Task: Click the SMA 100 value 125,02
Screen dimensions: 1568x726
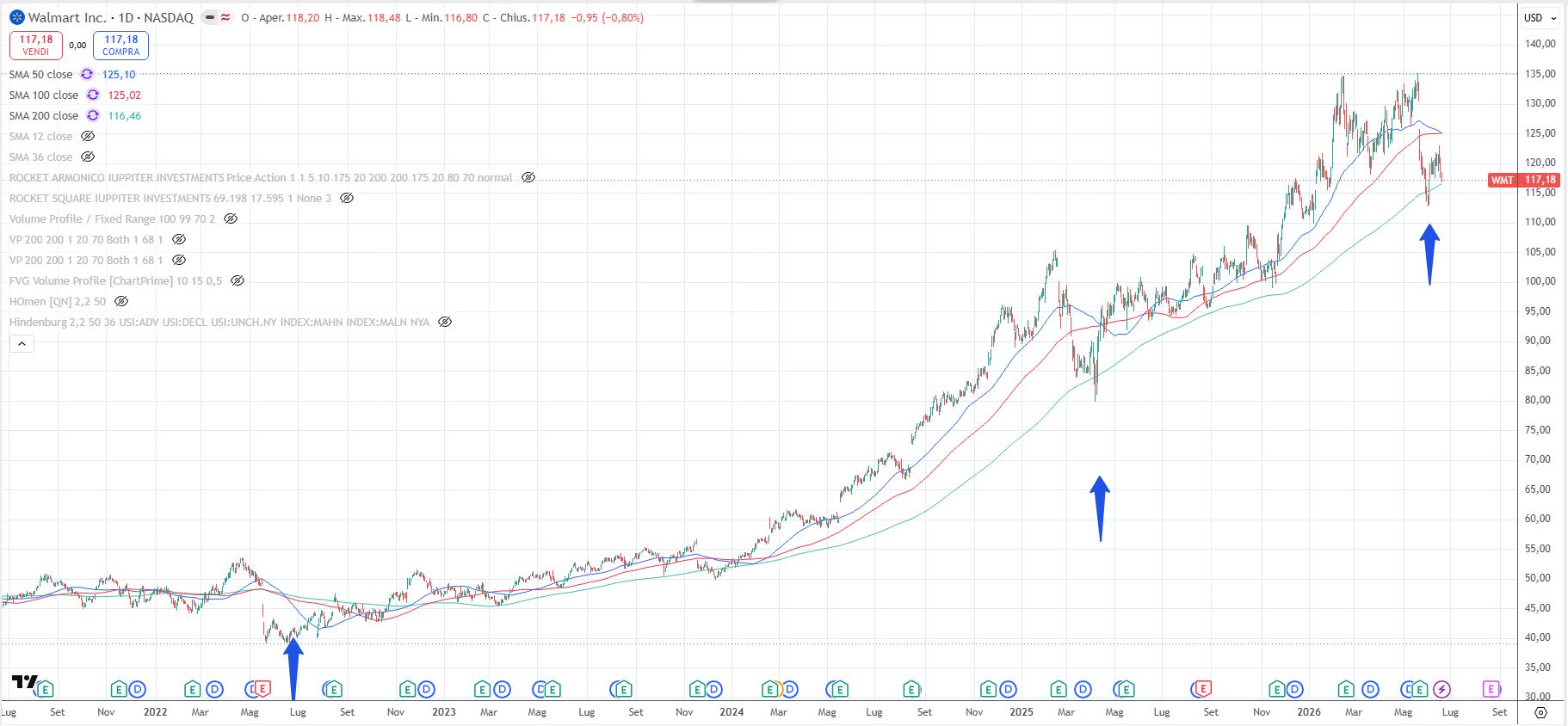Action: tap(125, 95)
